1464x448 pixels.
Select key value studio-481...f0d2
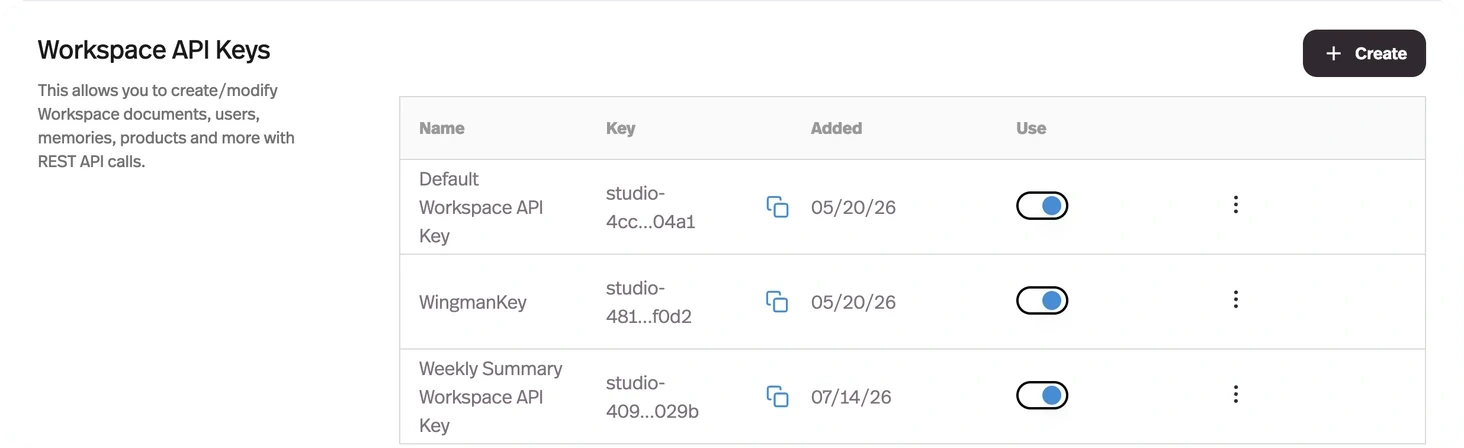click(649, 302)
